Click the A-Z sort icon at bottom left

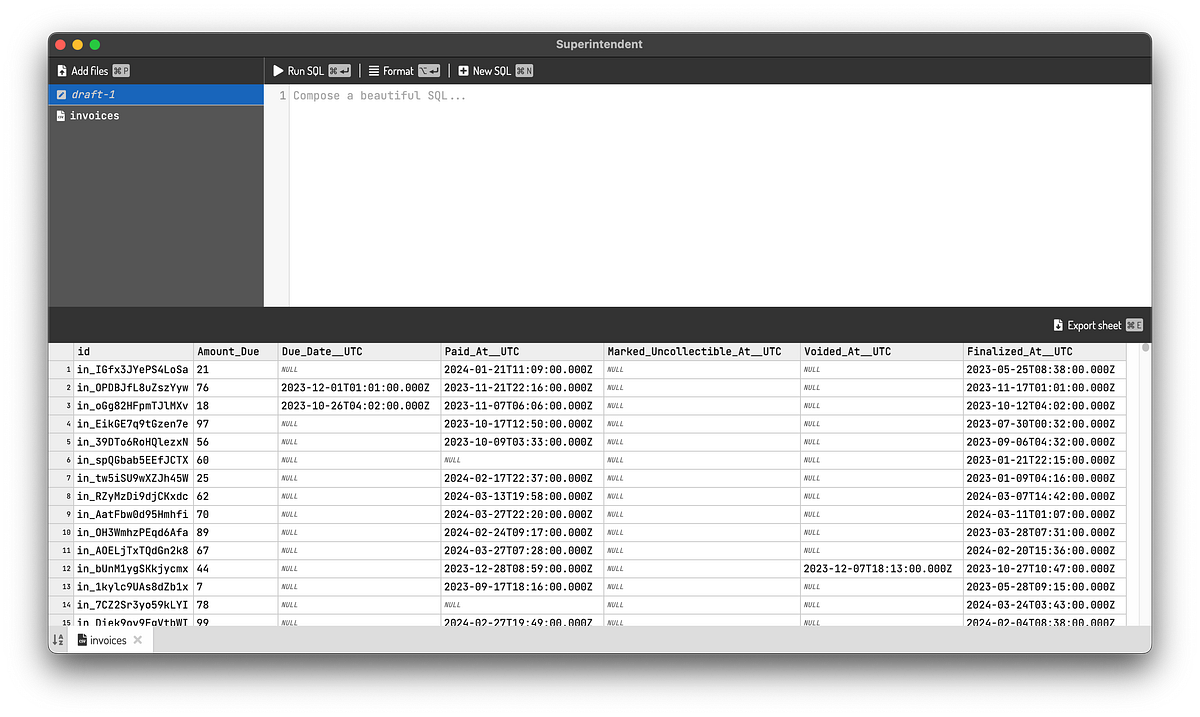coord(59,640)
